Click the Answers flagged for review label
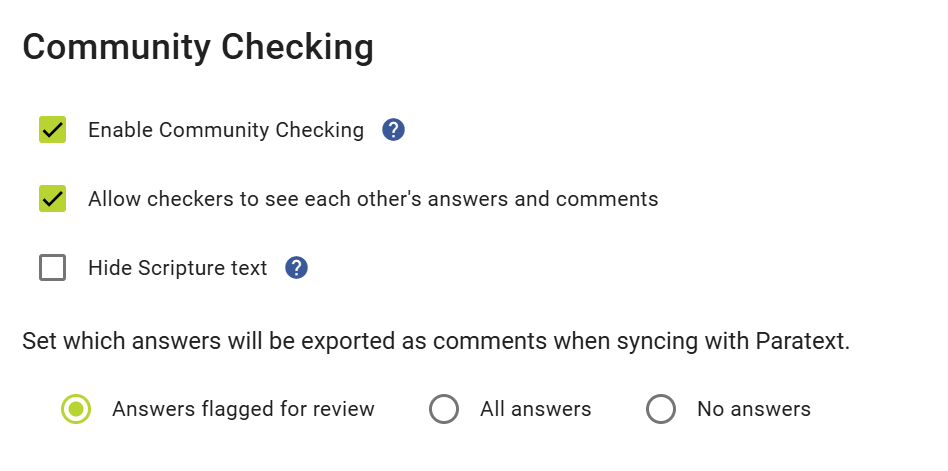The height and width of the screenshot is (471, 948). (x=243, y=409)
